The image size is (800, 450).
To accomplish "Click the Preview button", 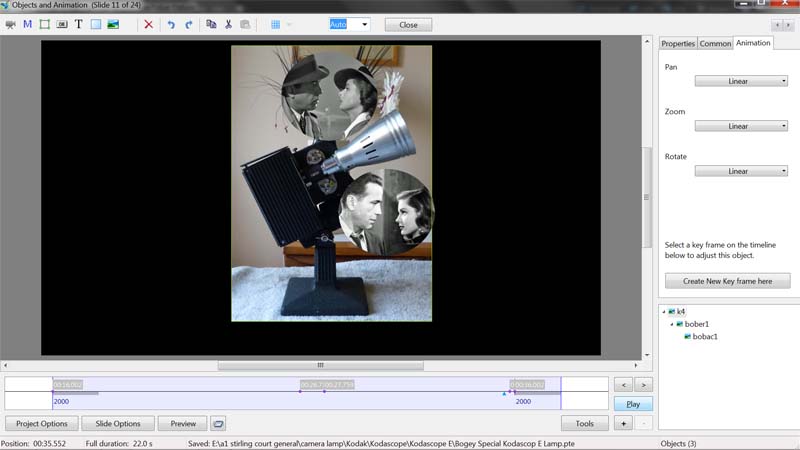I will click(x=183, y=423).
